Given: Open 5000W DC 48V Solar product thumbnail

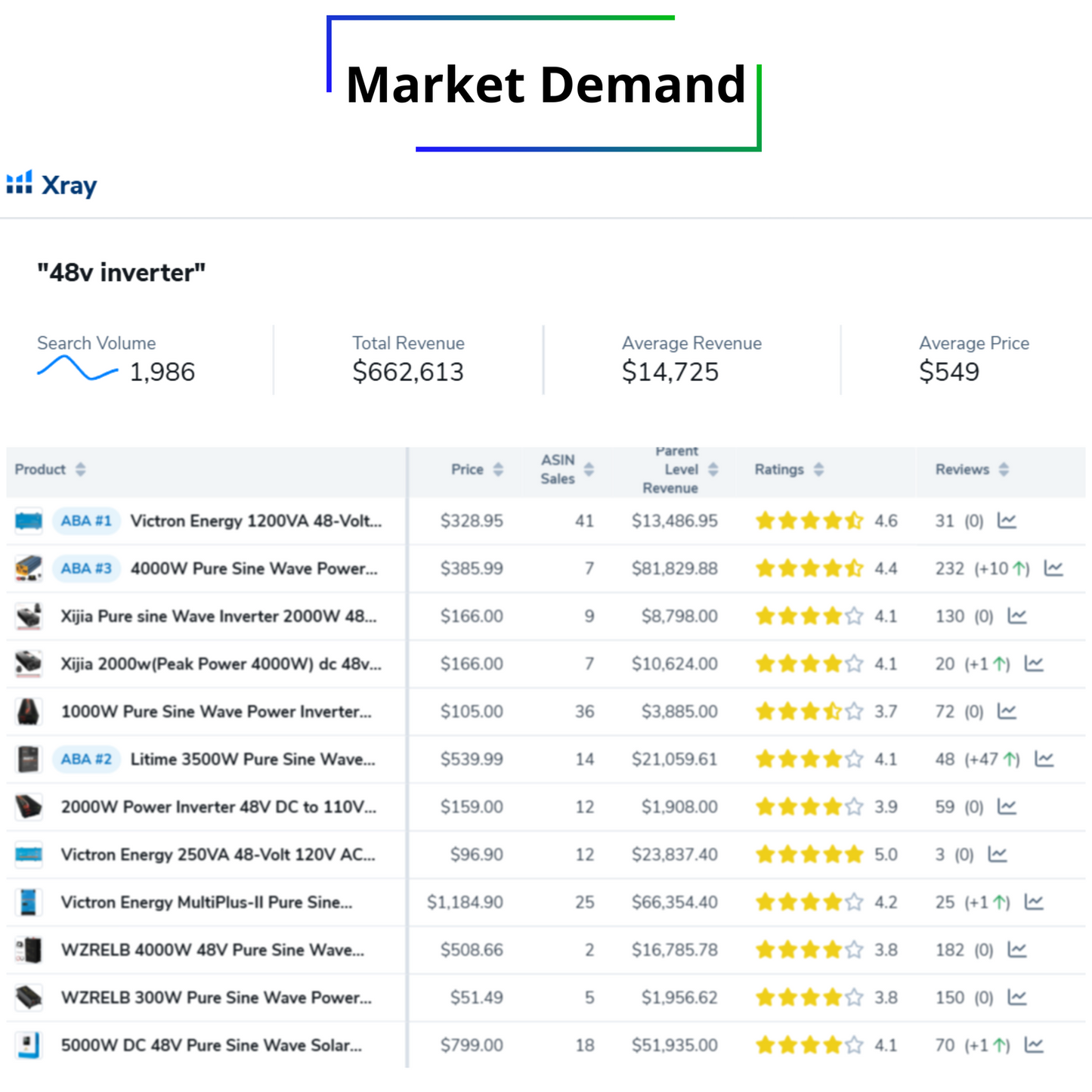Looking at the screenshot, I should click(29, 1044).
